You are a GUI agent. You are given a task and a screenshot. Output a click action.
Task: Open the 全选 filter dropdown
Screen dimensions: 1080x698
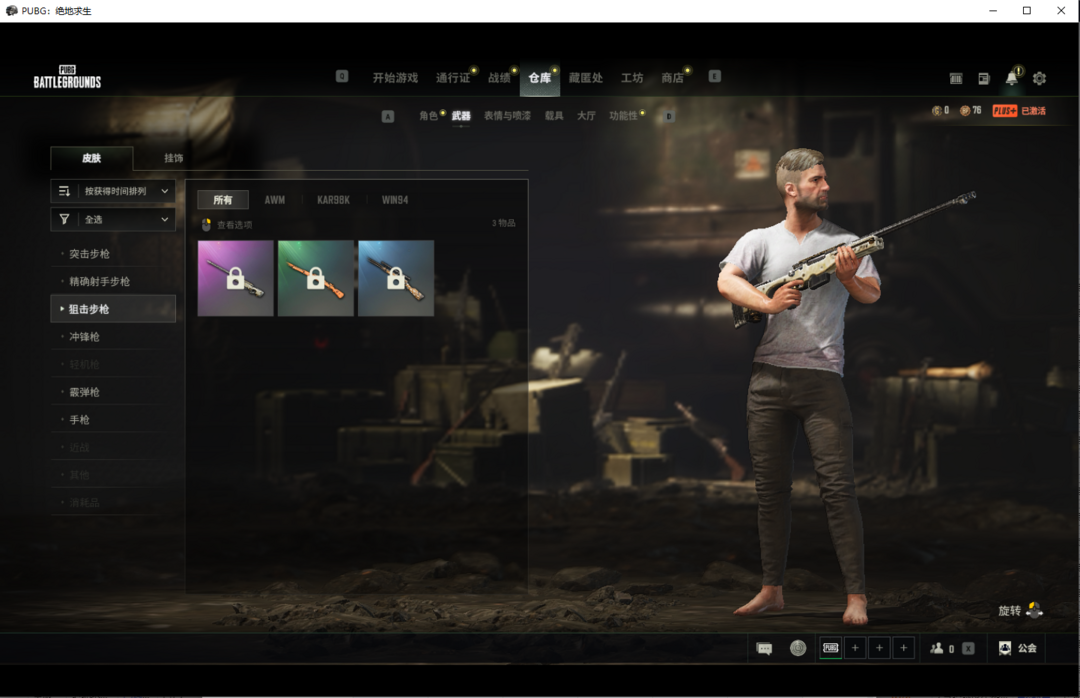pyautogui.click(x=113, y=219)
